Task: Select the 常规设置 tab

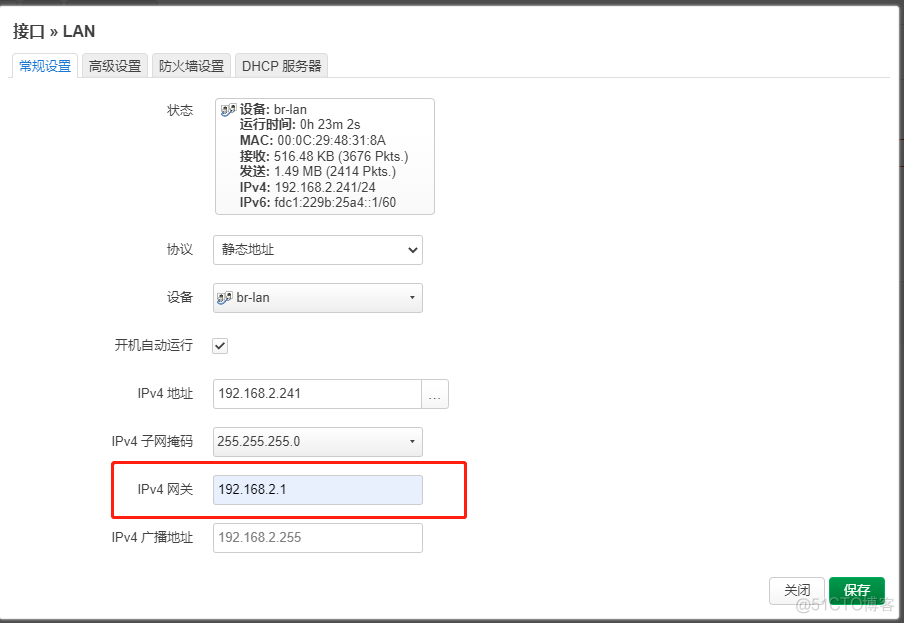Action: (x=44, y=65)
